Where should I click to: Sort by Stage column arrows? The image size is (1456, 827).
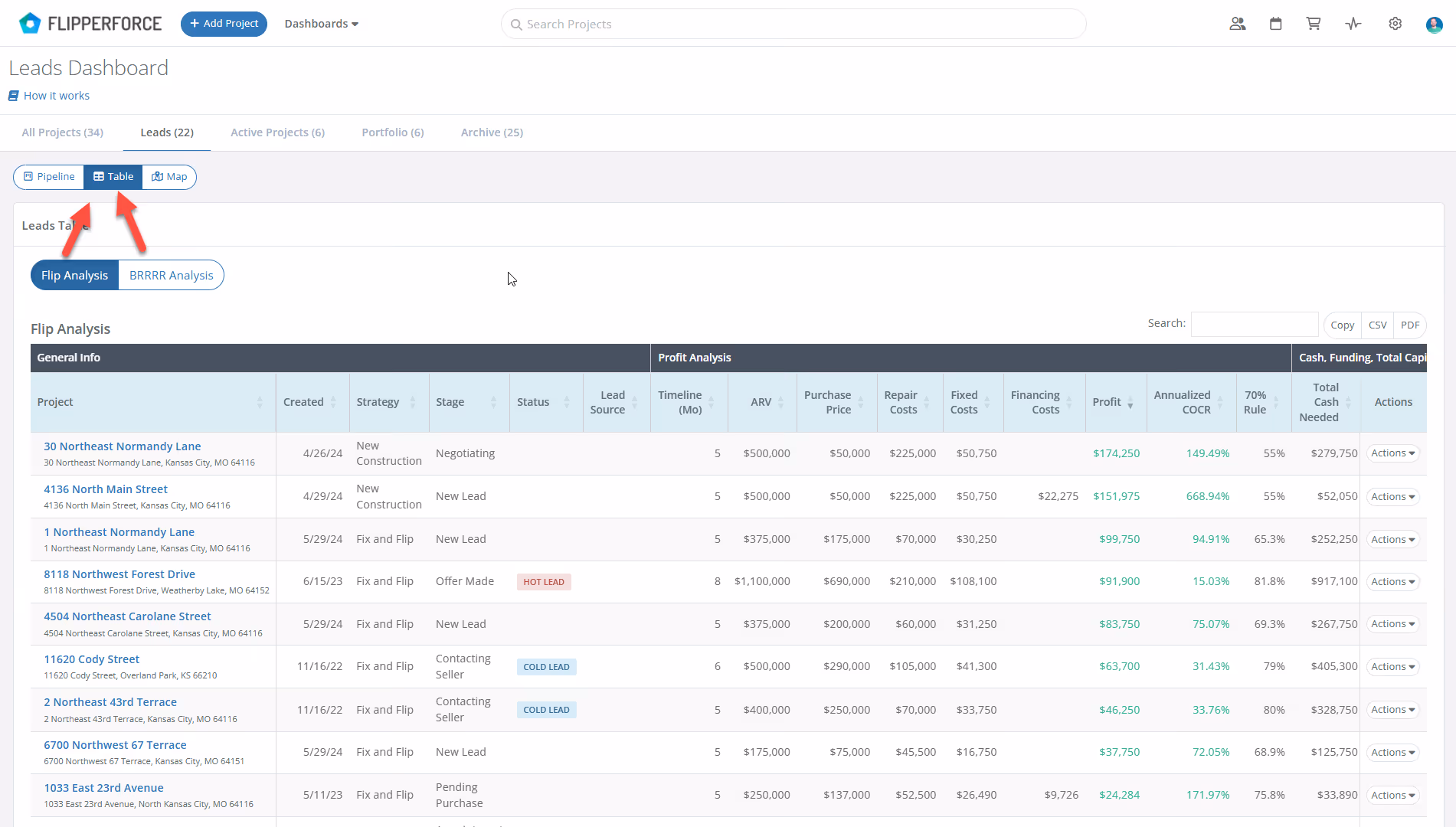[493, 402]
